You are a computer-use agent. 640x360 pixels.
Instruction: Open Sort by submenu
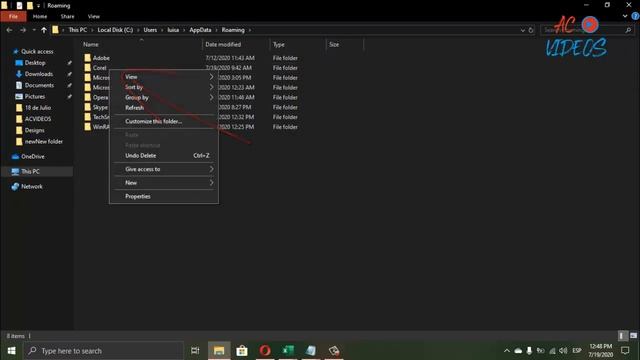[164, 87]
